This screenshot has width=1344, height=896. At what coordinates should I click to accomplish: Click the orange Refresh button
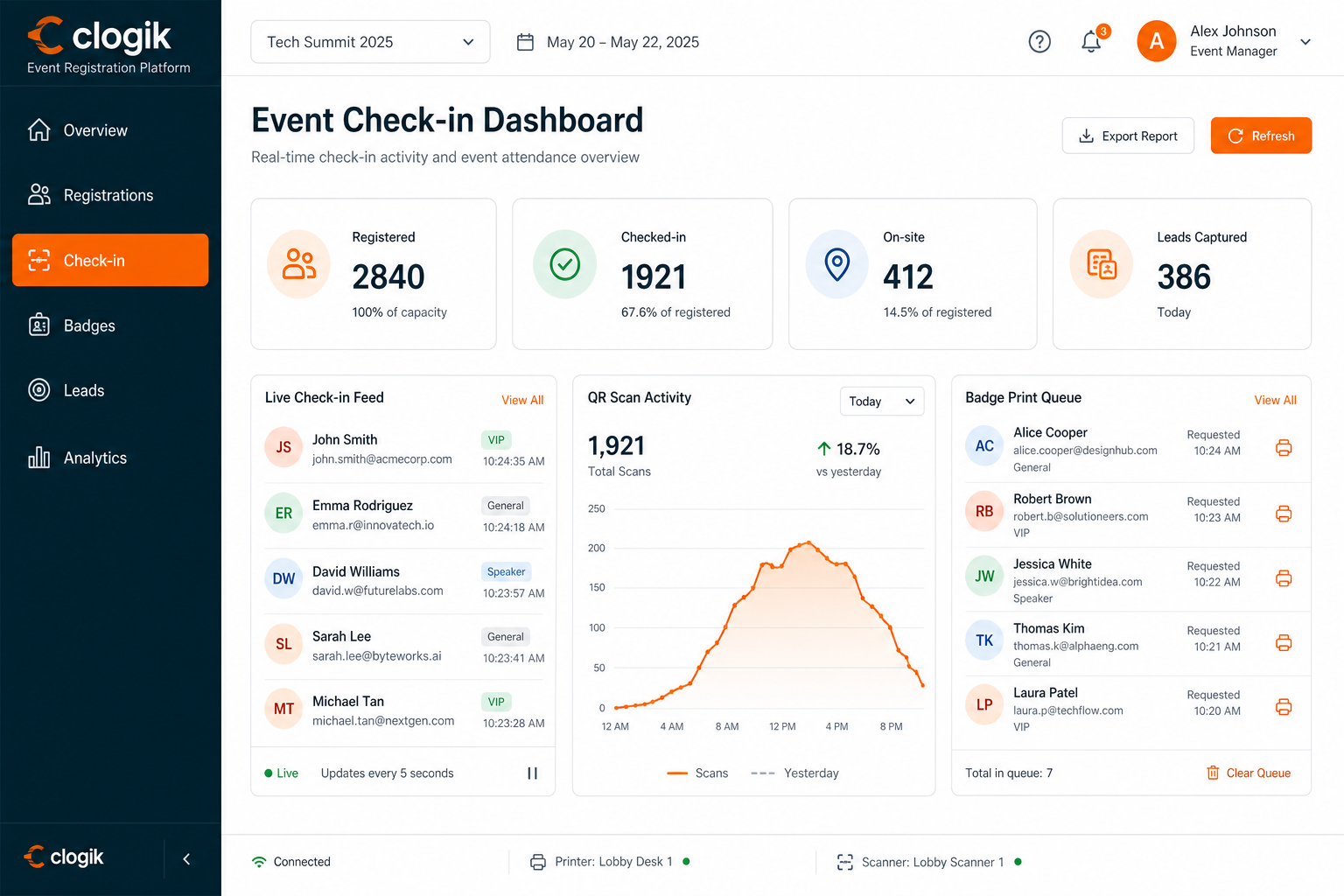click(1261, 136)
